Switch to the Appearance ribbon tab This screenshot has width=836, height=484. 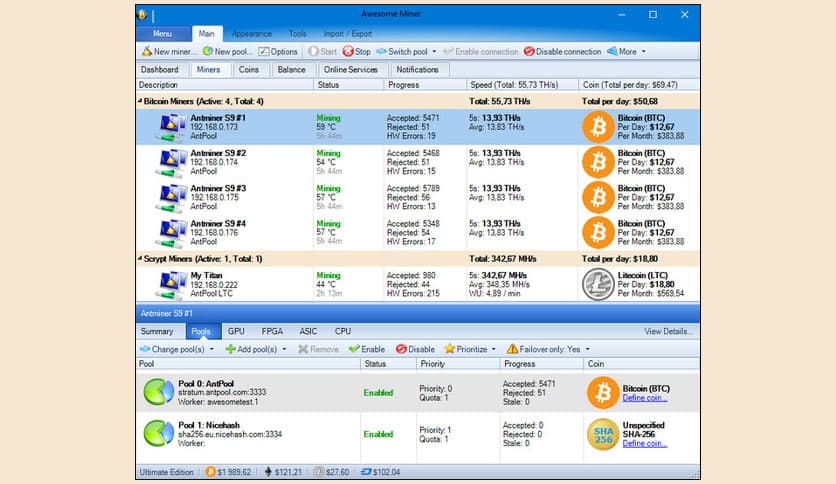[x=252, y=34]
